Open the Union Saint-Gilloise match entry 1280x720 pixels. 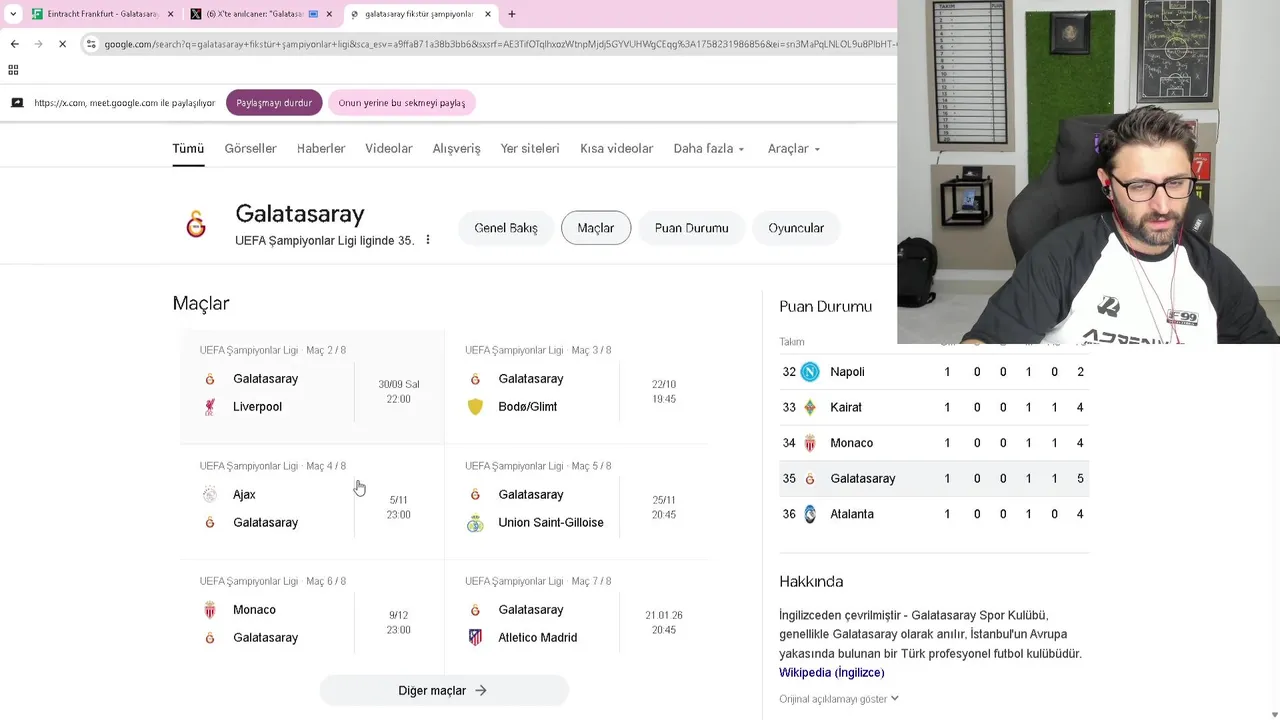click(x=577, y=502)
